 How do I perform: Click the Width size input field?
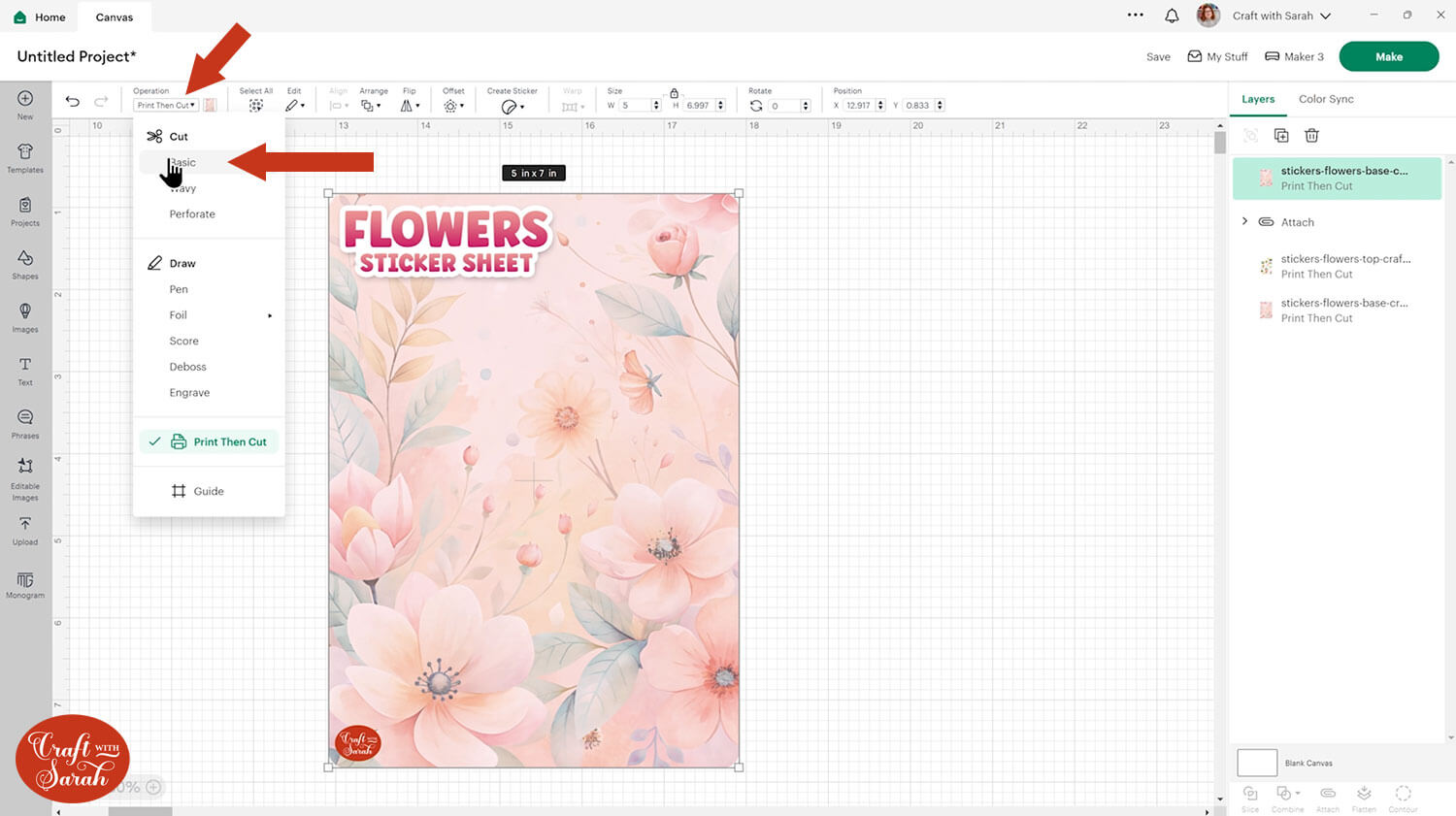tap(634, 105)
